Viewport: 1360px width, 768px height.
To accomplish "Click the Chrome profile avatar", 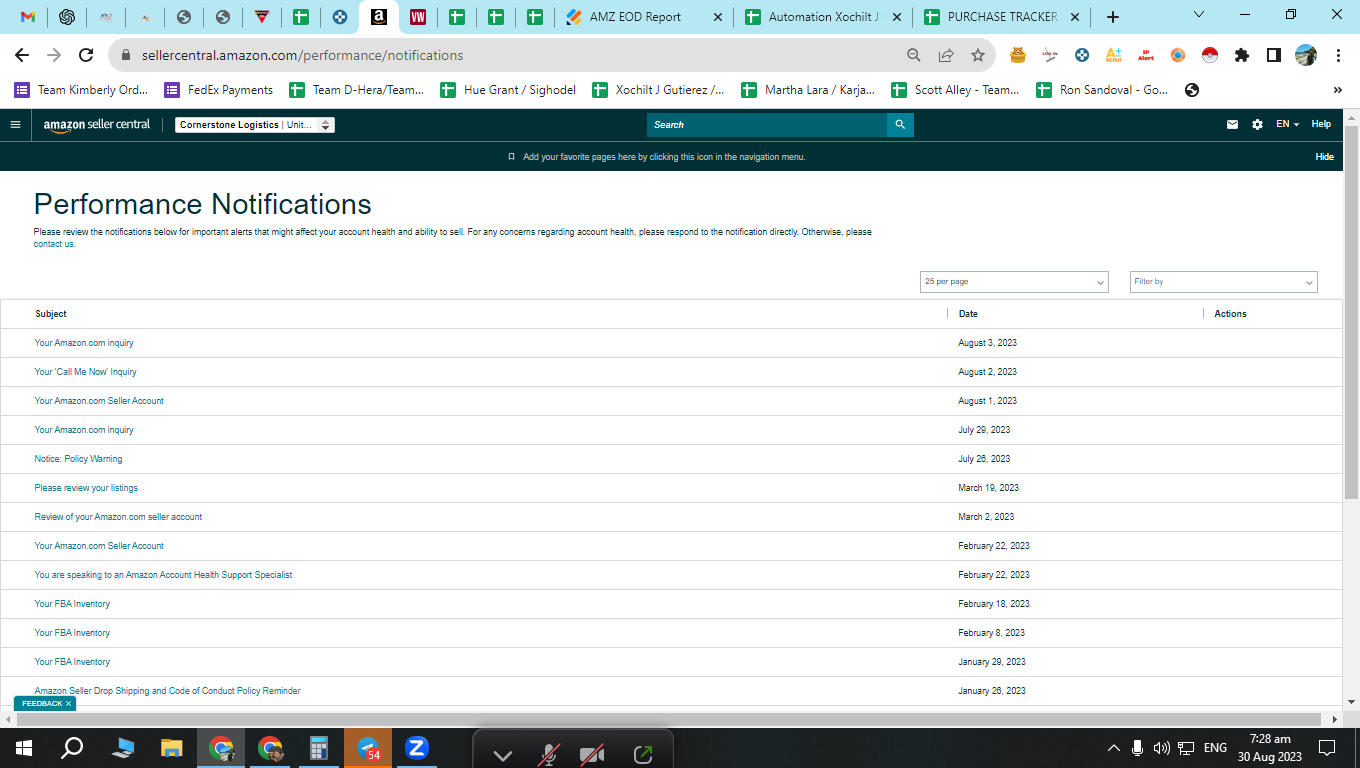I will pyautogui.click(x=1306, y=55).
